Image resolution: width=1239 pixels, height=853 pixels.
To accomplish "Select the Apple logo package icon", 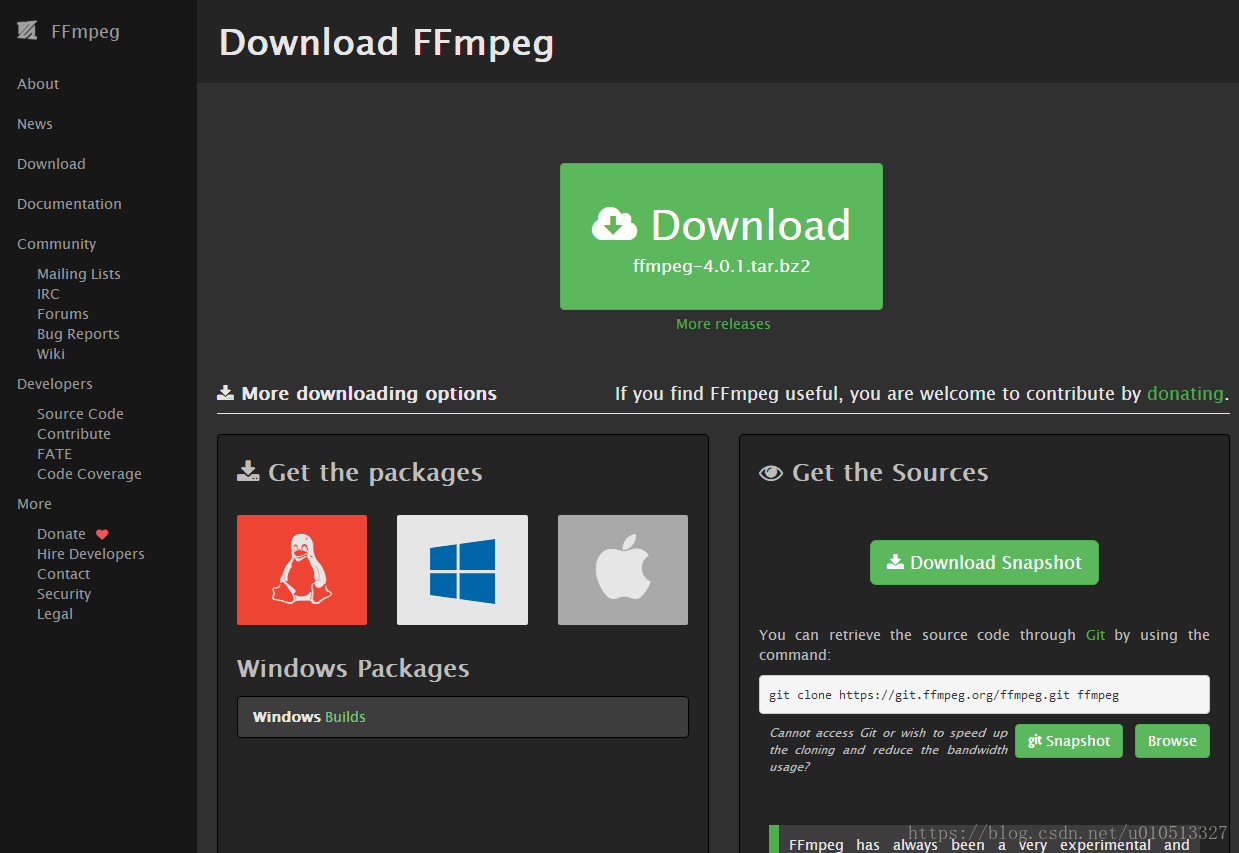I will pos(622,570).
